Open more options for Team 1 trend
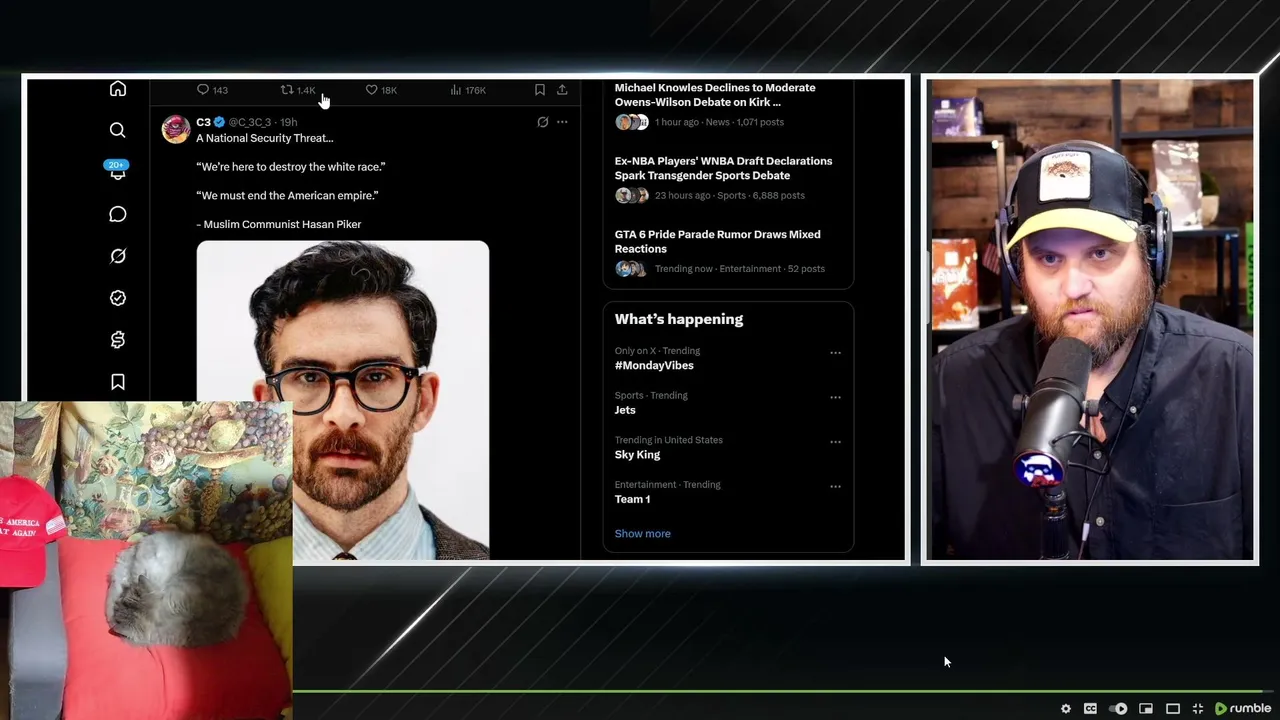 [835, 486]
